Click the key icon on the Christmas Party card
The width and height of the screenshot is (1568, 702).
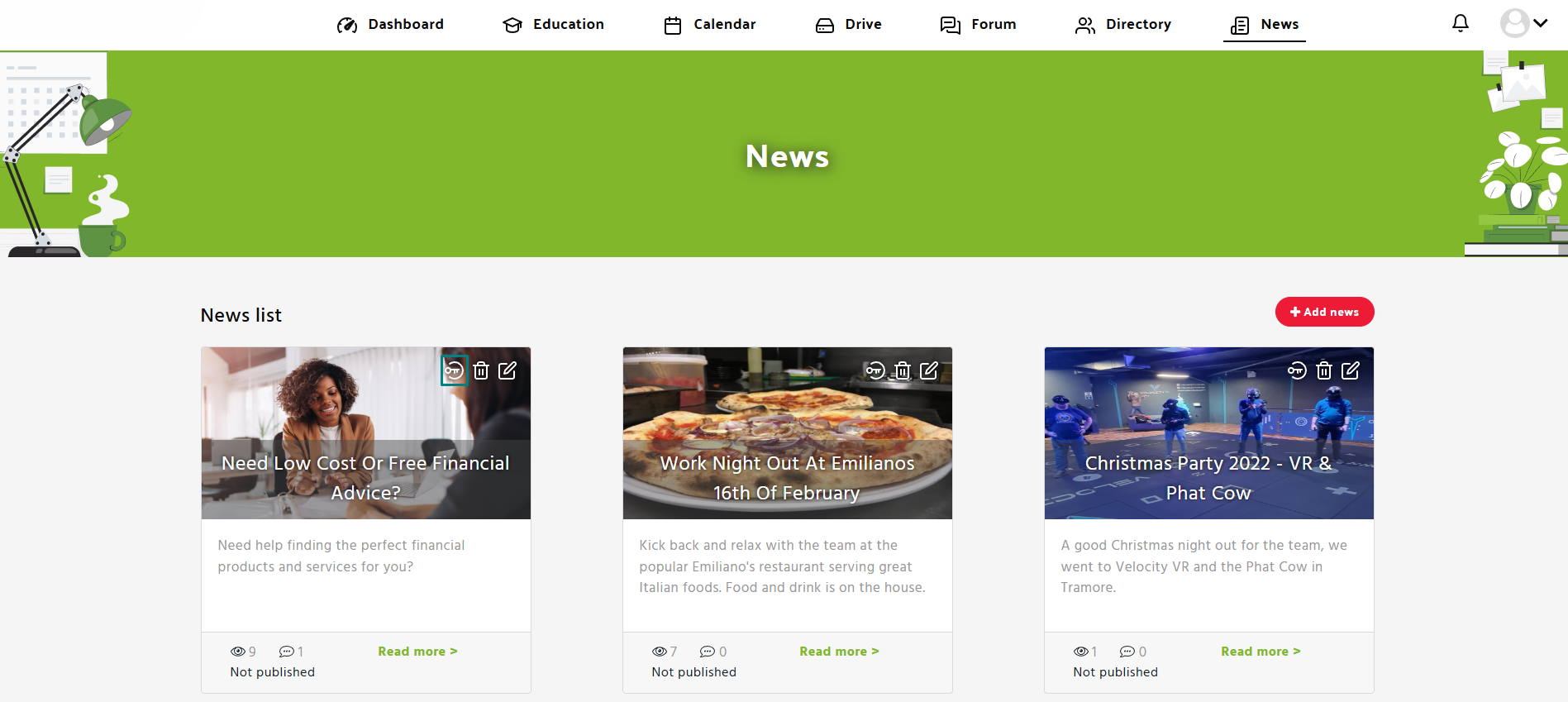coord(1297,370)
